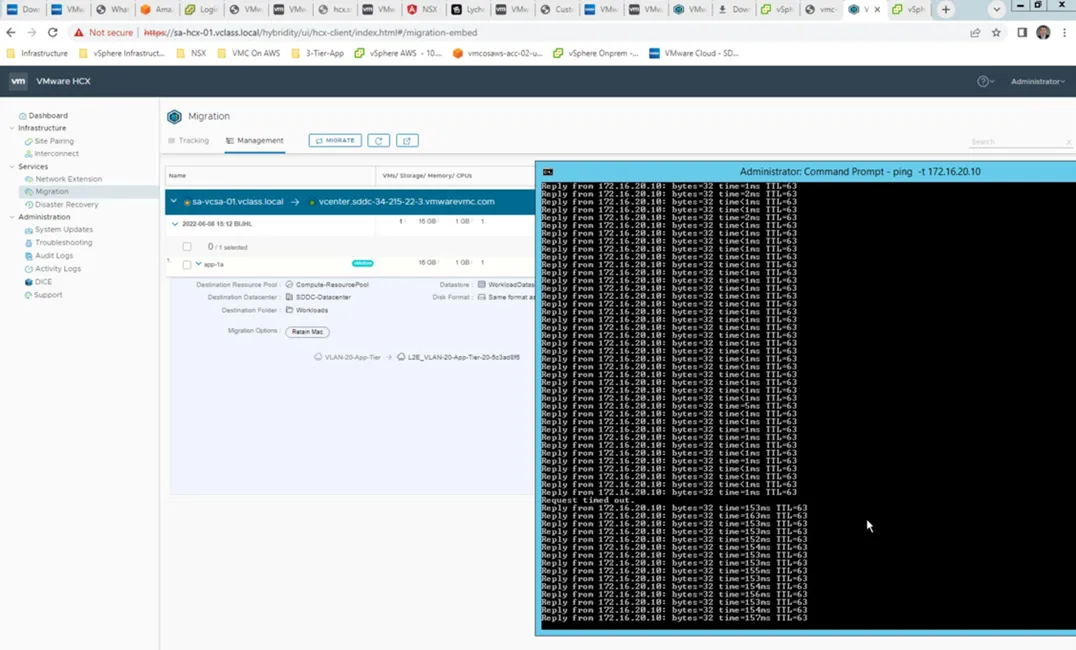1076x650 pixels.
Task: Click the Name column header
Action: click(x=178, y=176)
